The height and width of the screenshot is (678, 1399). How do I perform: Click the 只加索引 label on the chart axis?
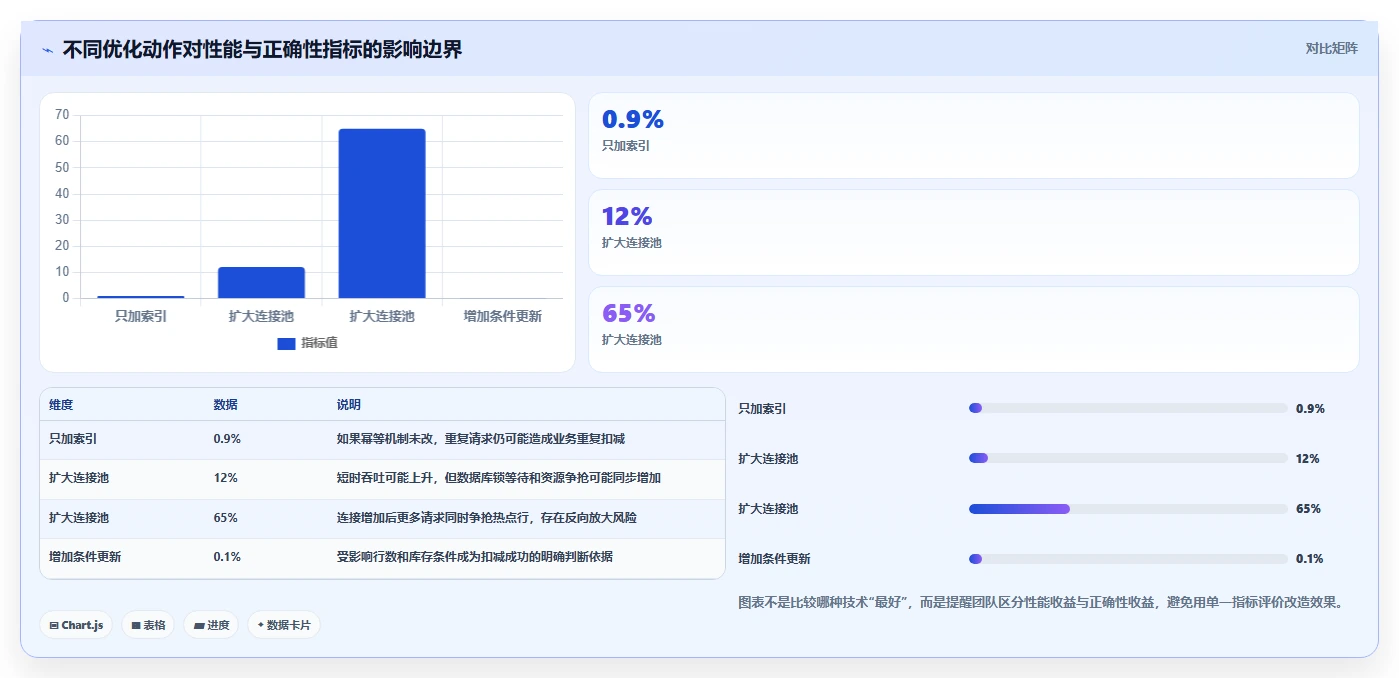[x=141, y=316]
